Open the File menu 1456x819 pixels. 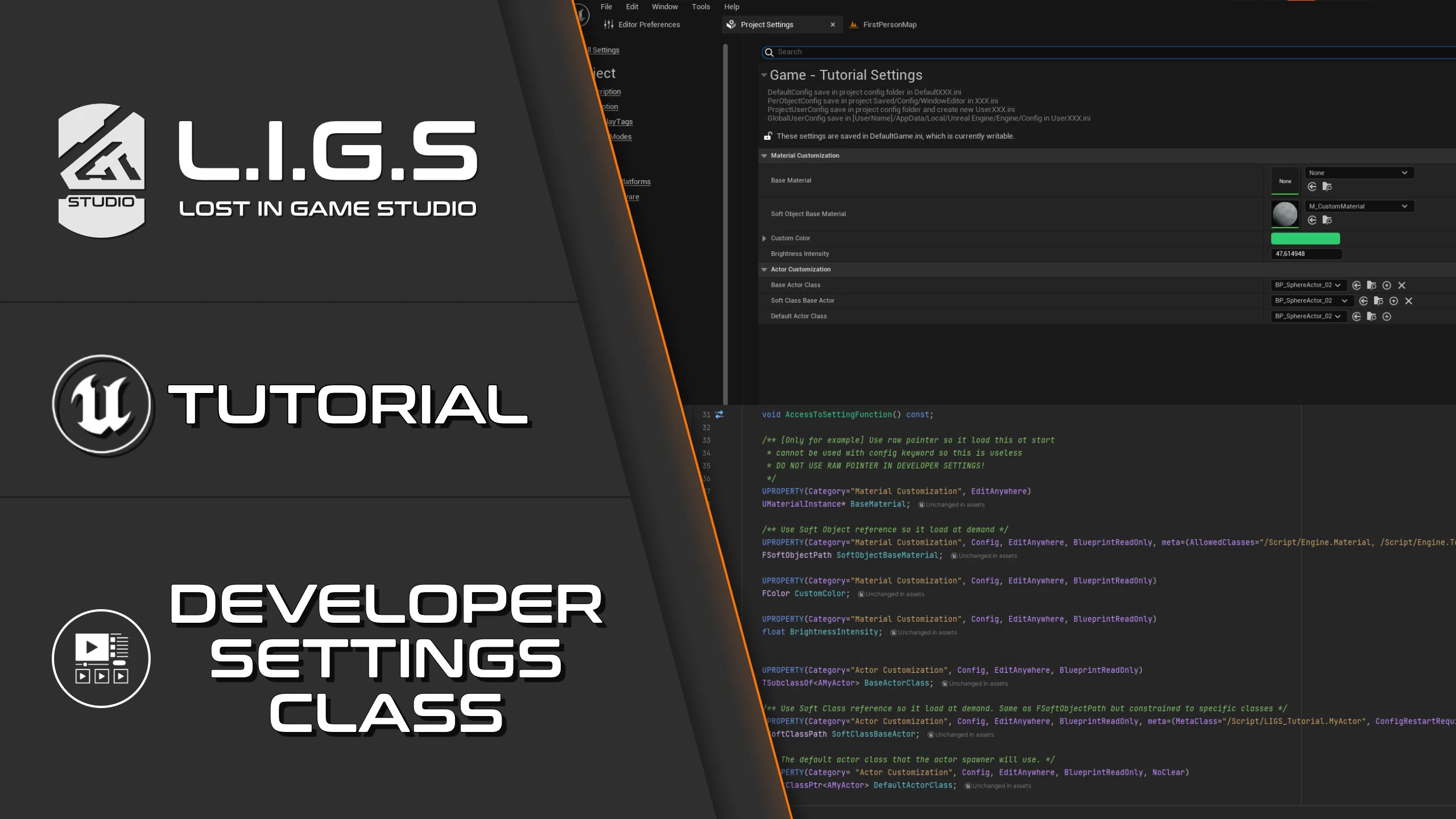606,7
